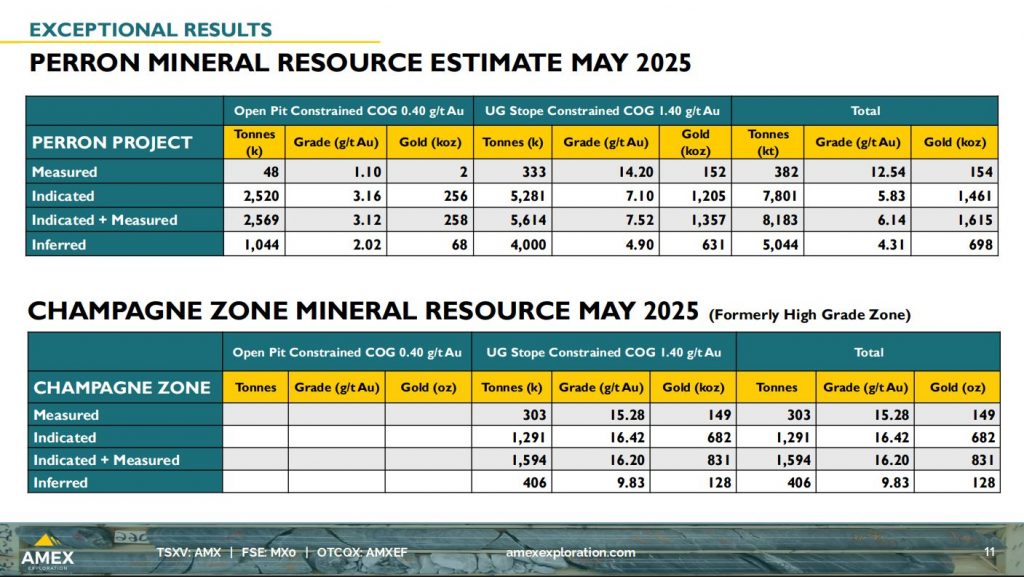This screenshot has width=1024, height=577.
Task: Select Indicated + Measured row in Champagne table
Action: pos(106,460)
